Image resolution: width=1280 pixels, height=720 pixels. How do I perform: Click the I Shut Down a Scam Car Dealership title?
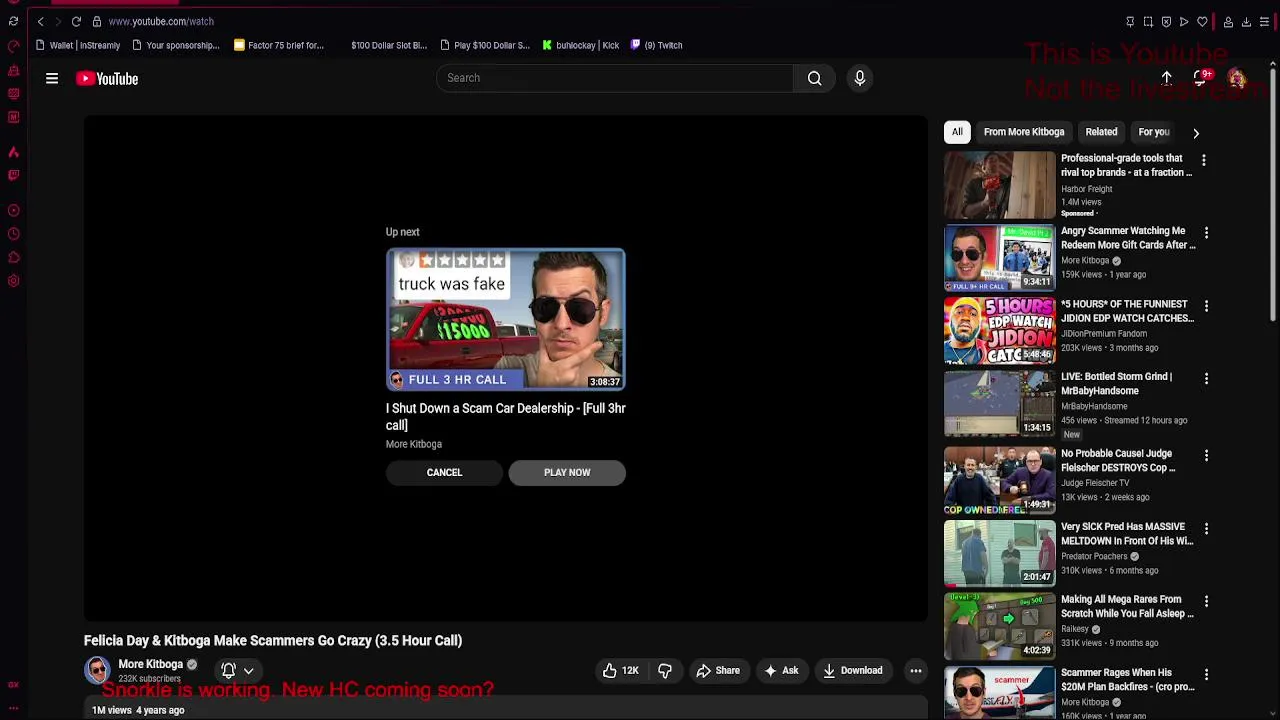click(x=506, y=416)
